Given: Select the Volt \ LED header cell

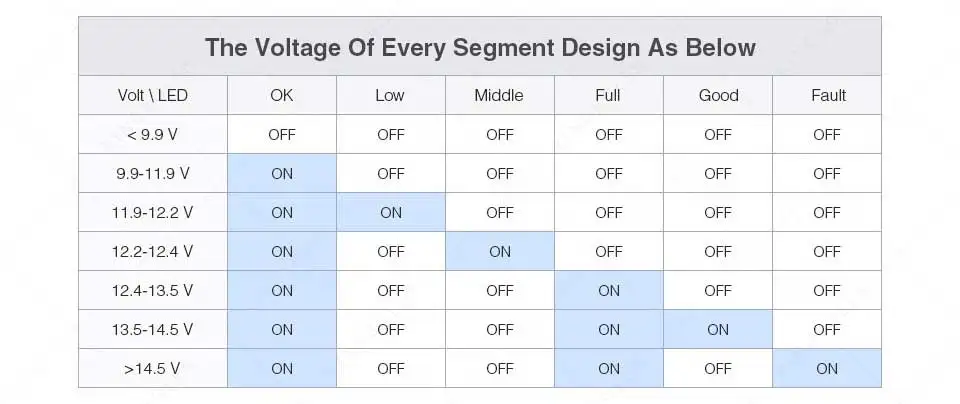Looking at the screenshot, I should point(153,95).
